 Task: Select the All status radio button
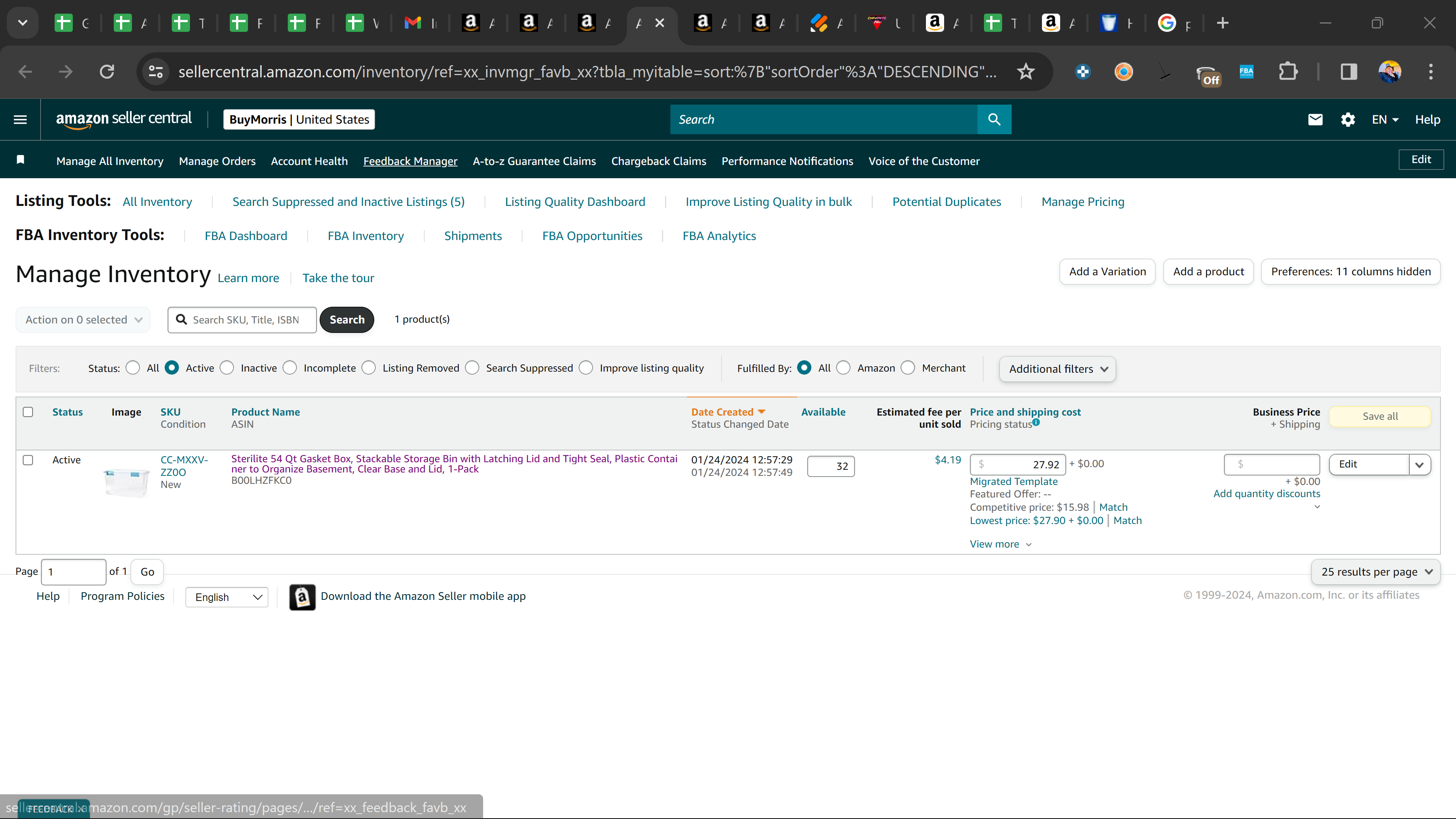133,368
